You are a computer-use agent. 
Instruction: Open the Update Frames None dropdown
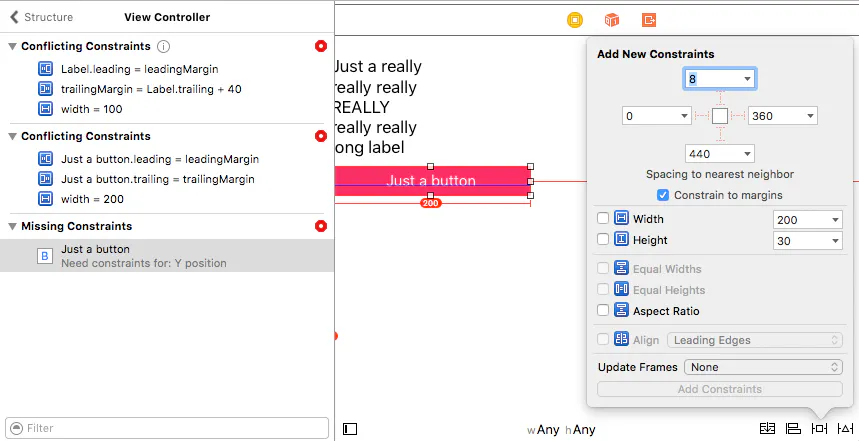(x=763, y=367)
